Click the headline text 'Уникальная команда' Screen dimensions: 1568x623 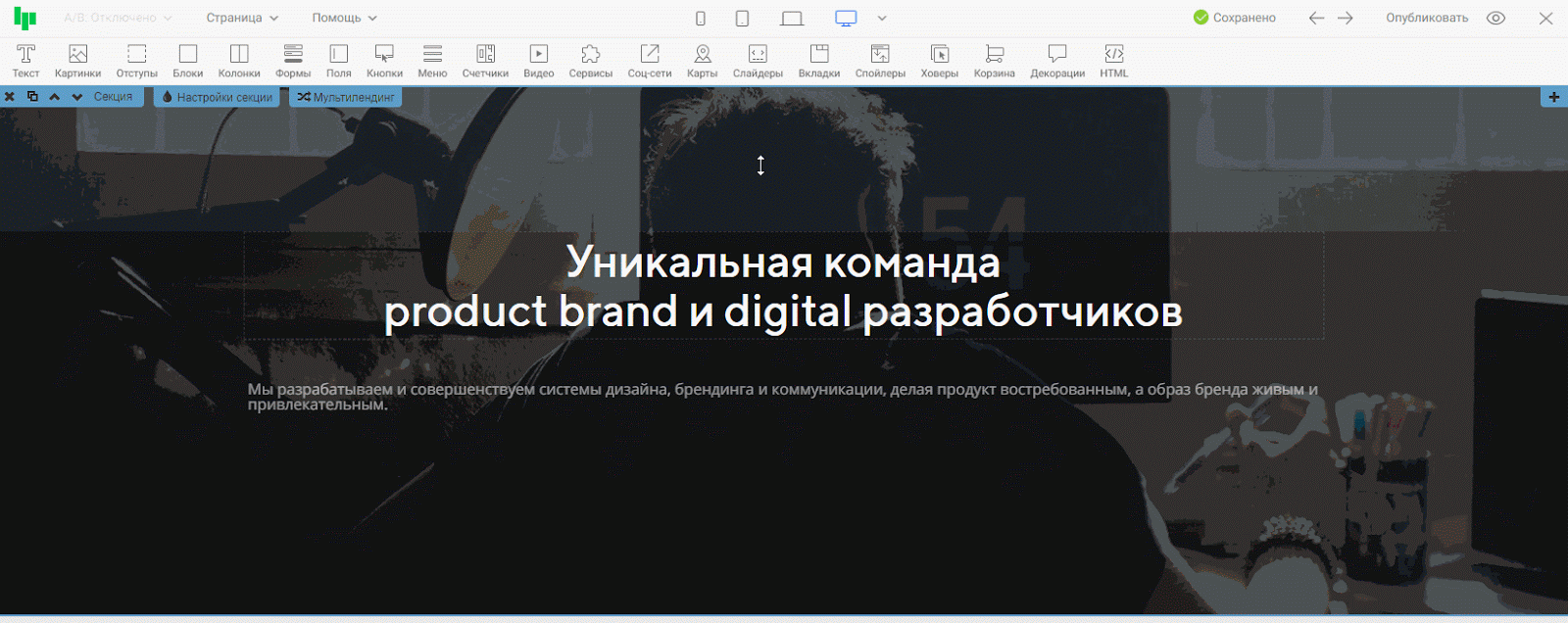783,263
